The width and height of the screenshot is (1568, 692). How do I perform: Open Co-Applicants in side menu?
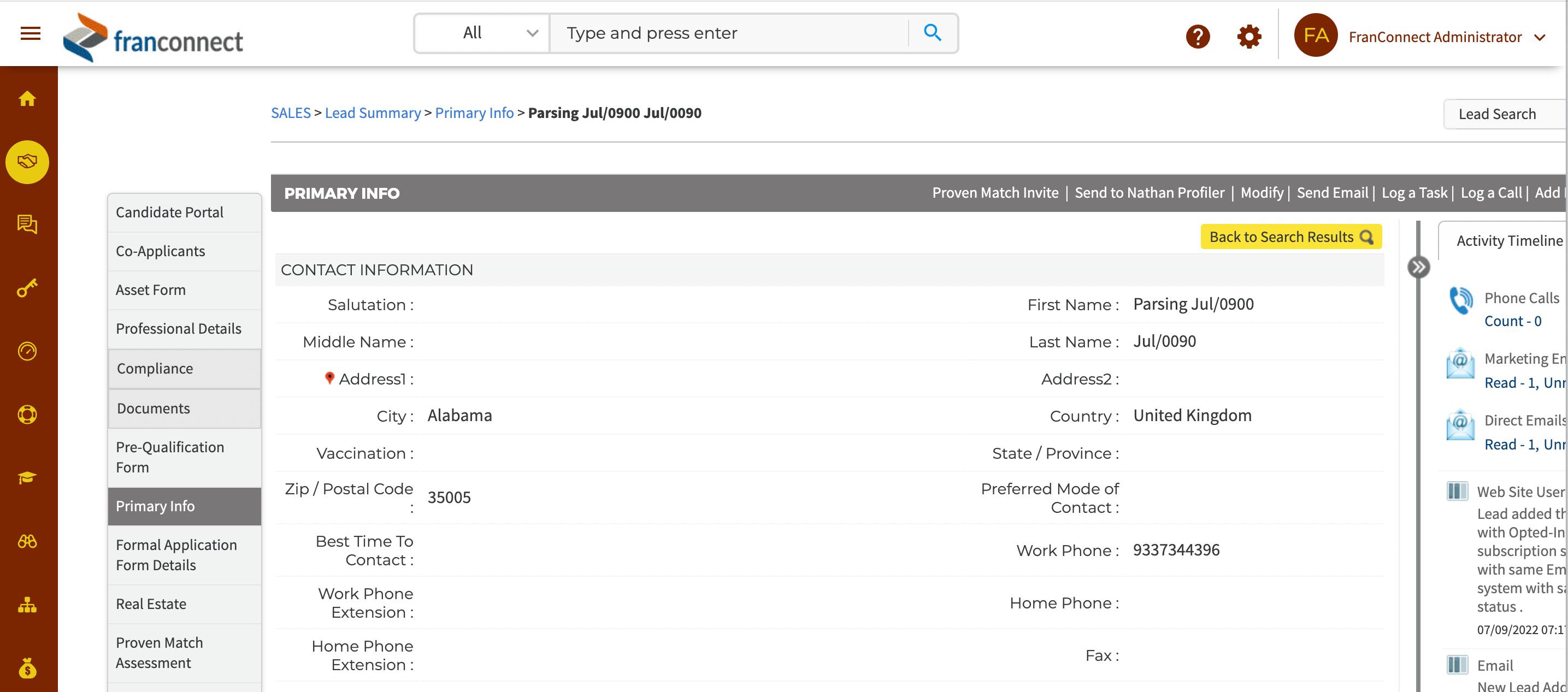tap(185, 251)
